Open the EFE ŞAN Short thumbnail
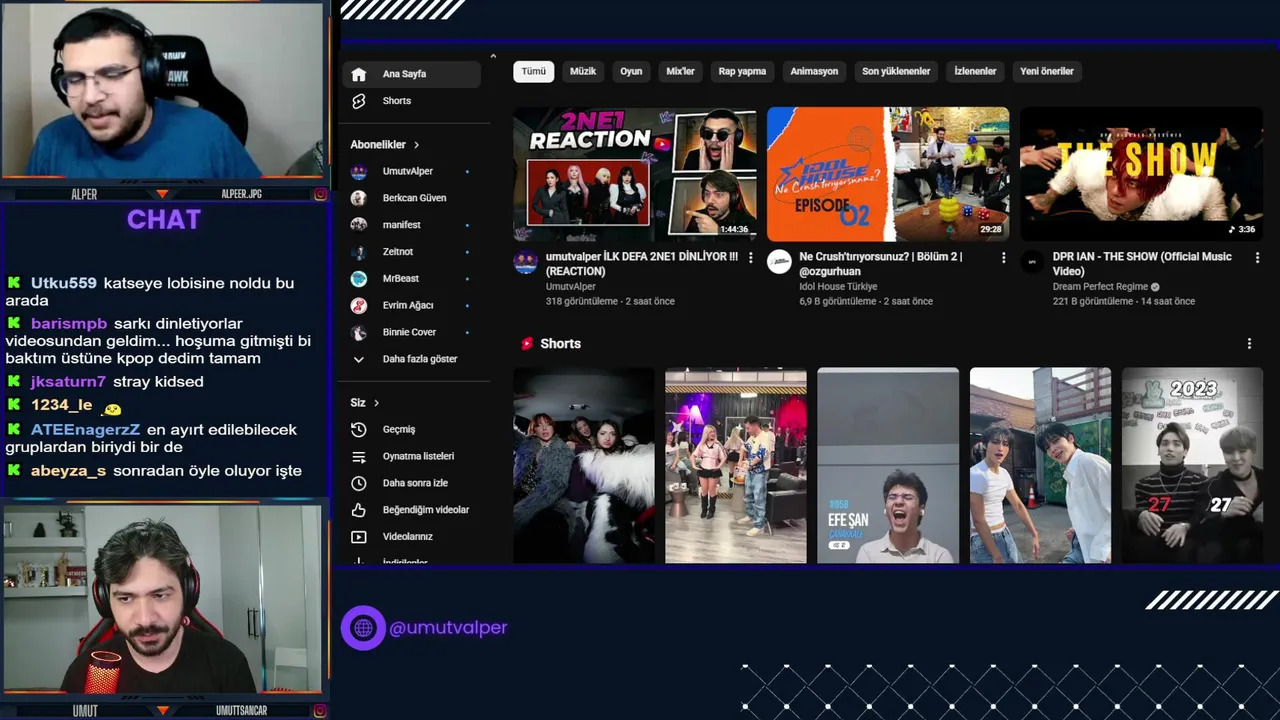 tap(888, 466)
